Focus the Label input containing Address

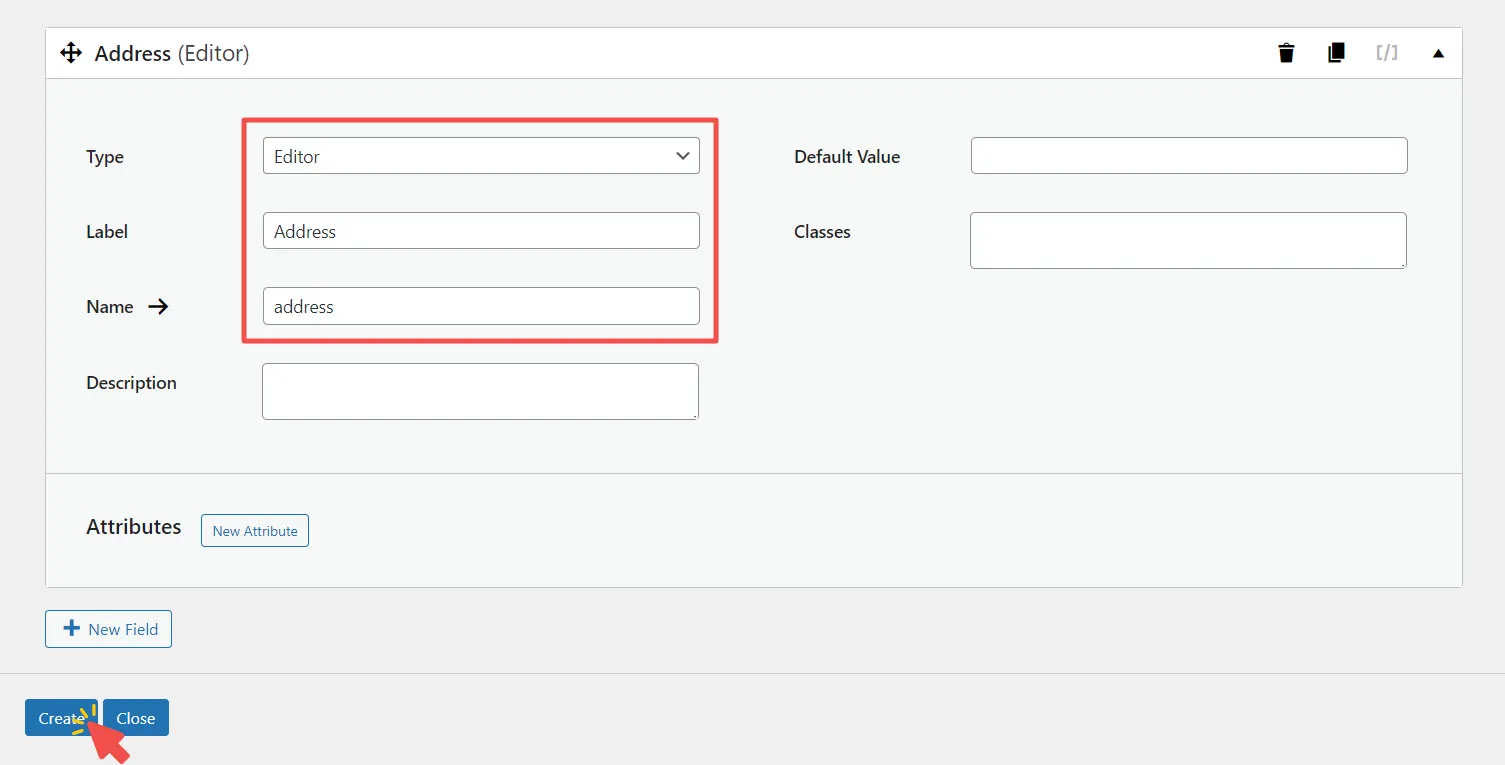point(480,230)
